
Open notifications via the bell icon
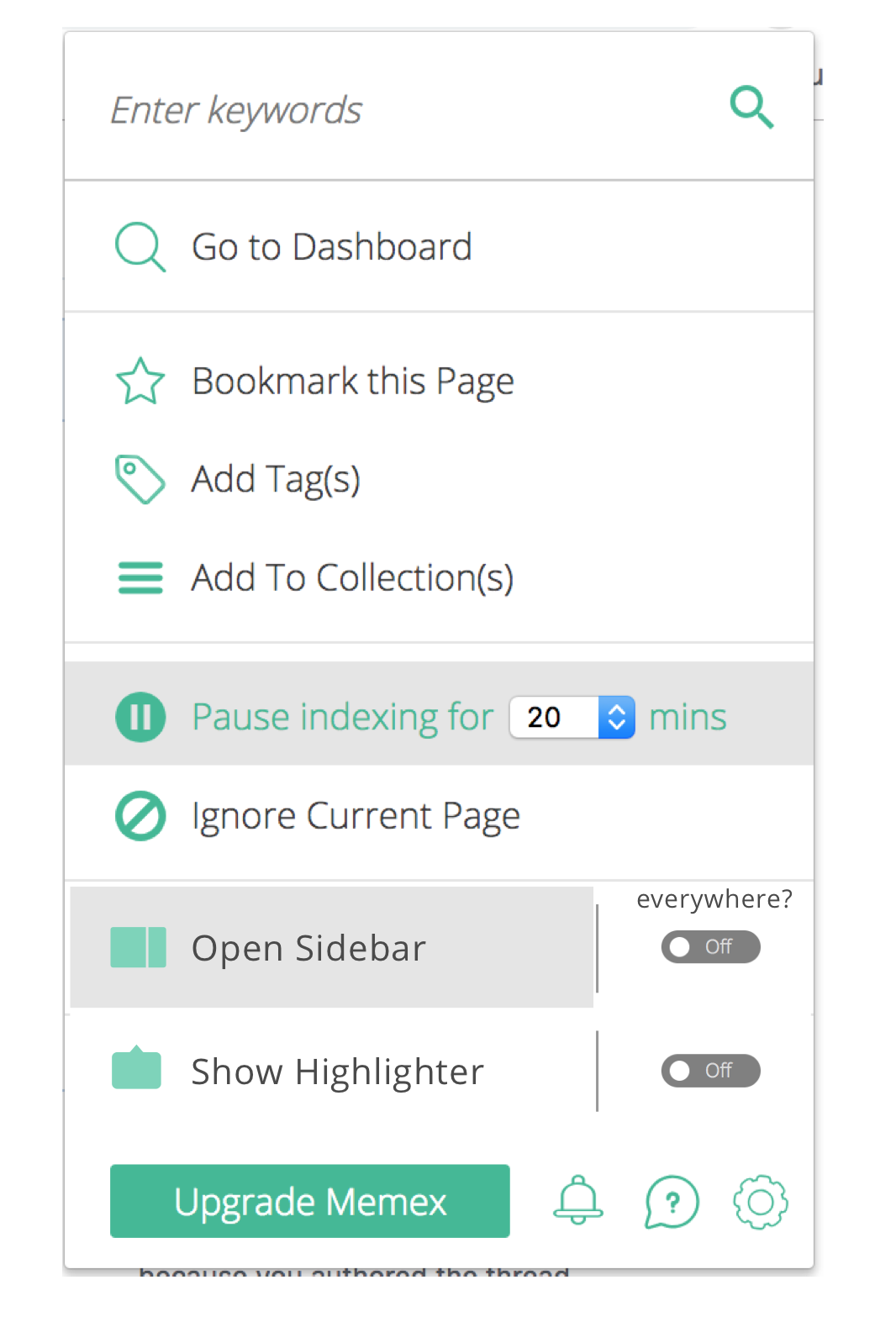tap(577, 1202)
